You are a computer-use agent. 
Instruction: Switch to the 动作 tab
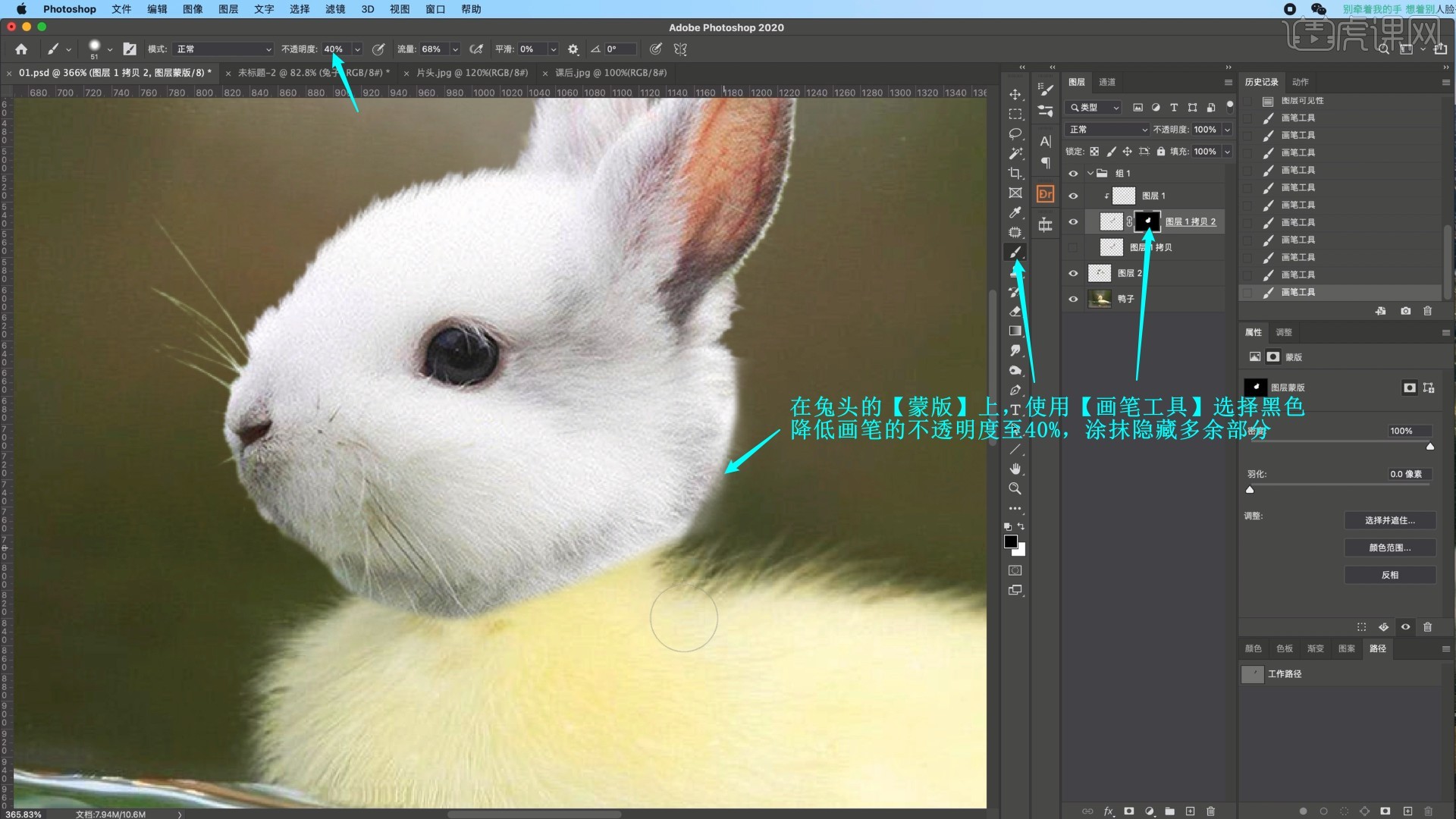(1300, 82)
